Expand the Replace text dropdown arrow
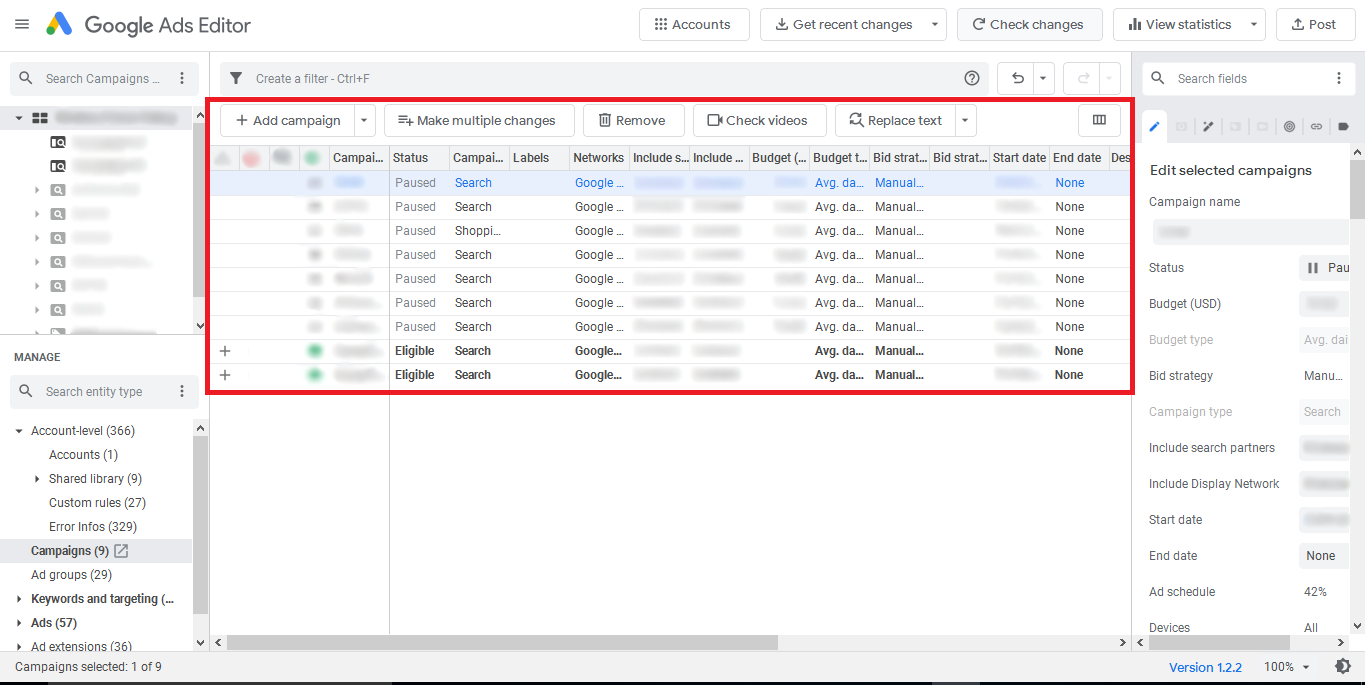Viewport: 1365px width, 685px height. click(x=965, y=121)
